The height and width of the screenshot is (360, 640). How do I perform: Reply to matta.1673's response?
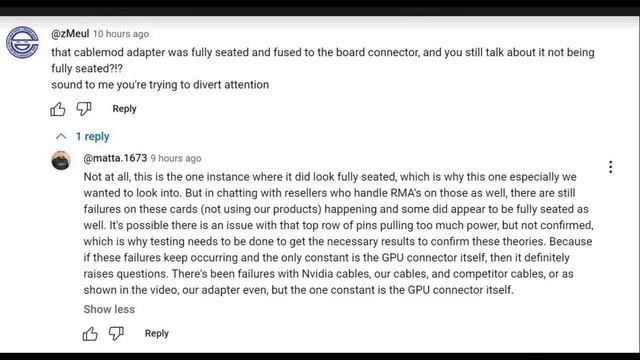[x=157, y=333]
